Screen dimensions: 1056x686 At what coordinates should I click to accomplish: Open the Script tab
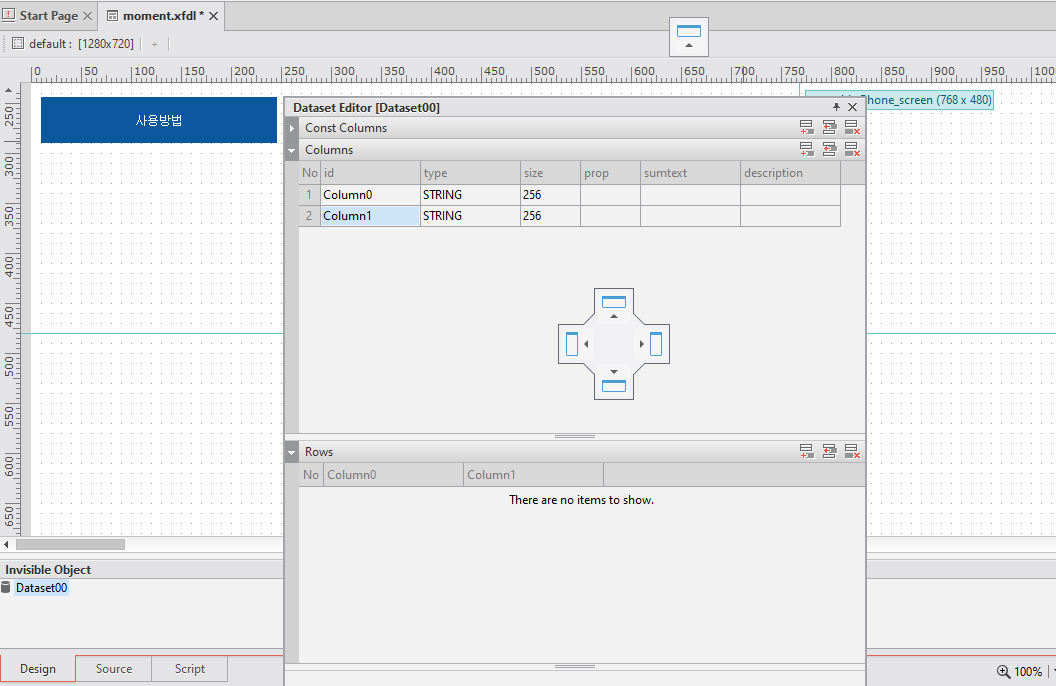[189, 669]
